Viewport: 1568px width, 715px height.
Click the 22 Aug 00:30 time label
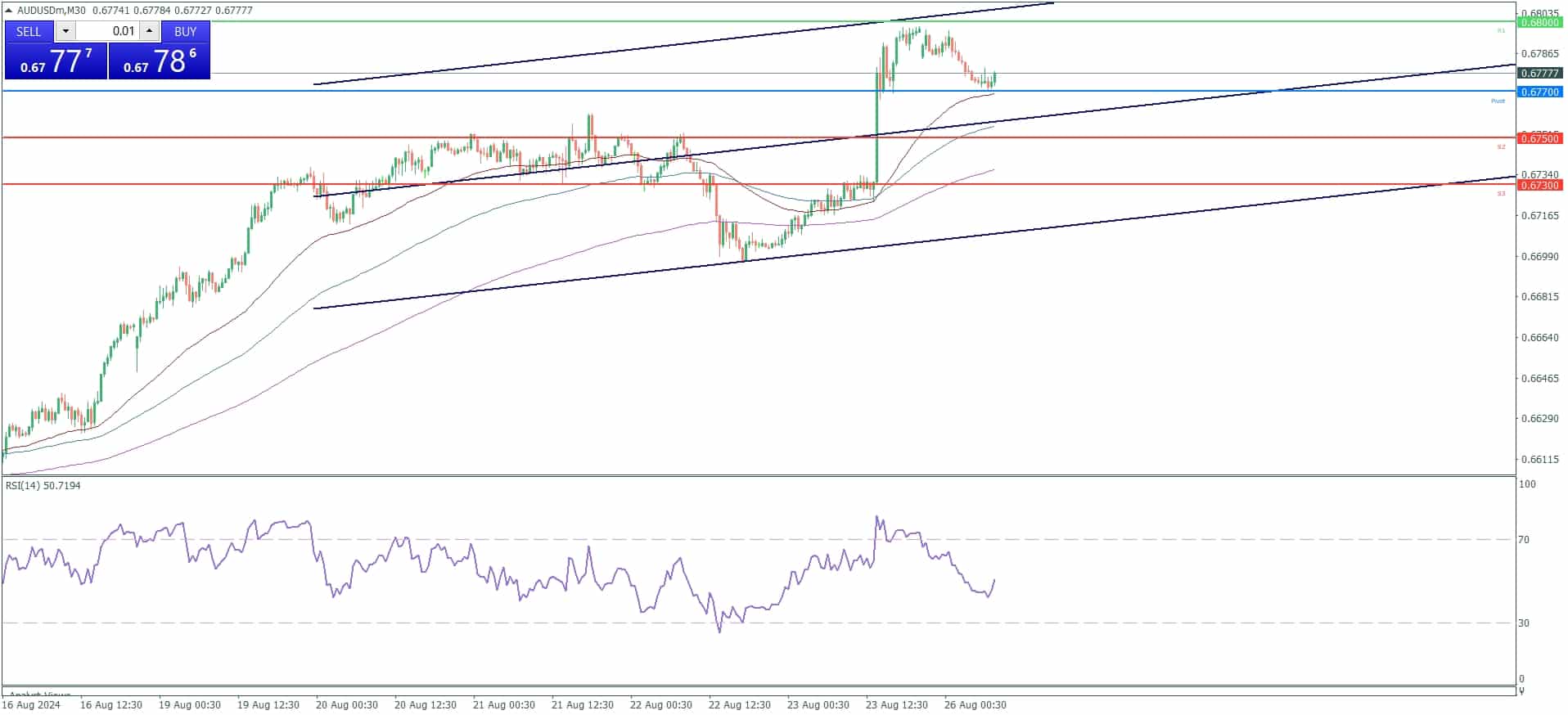click(x=661, y=704)
